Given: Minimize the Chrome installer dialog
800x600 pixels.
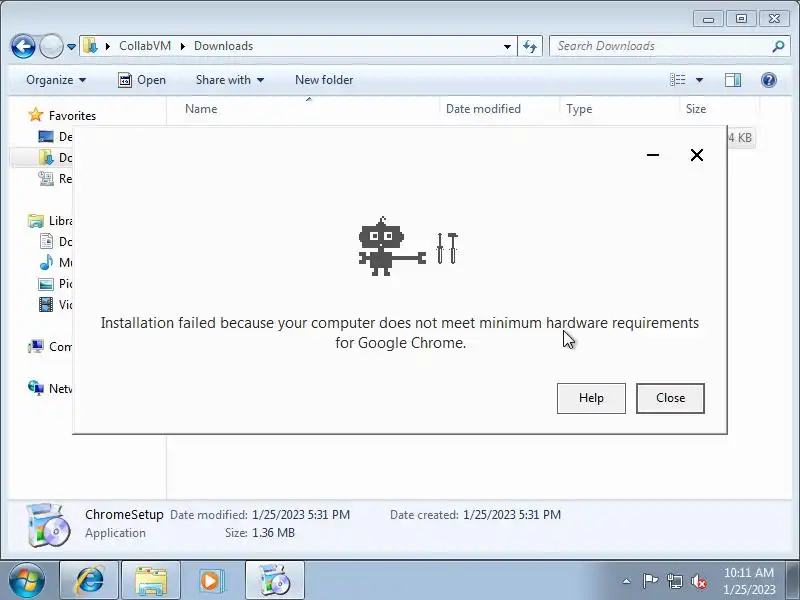Looking at the screenshot, I should 653,155.
